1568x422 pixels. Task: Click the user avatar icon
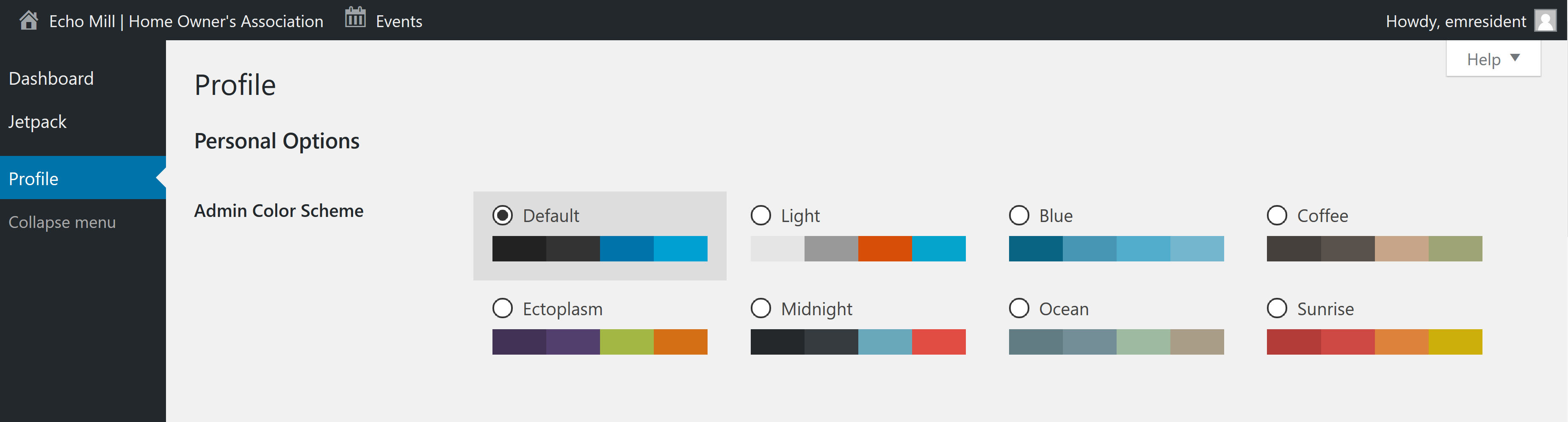[x=1545, y=21]
